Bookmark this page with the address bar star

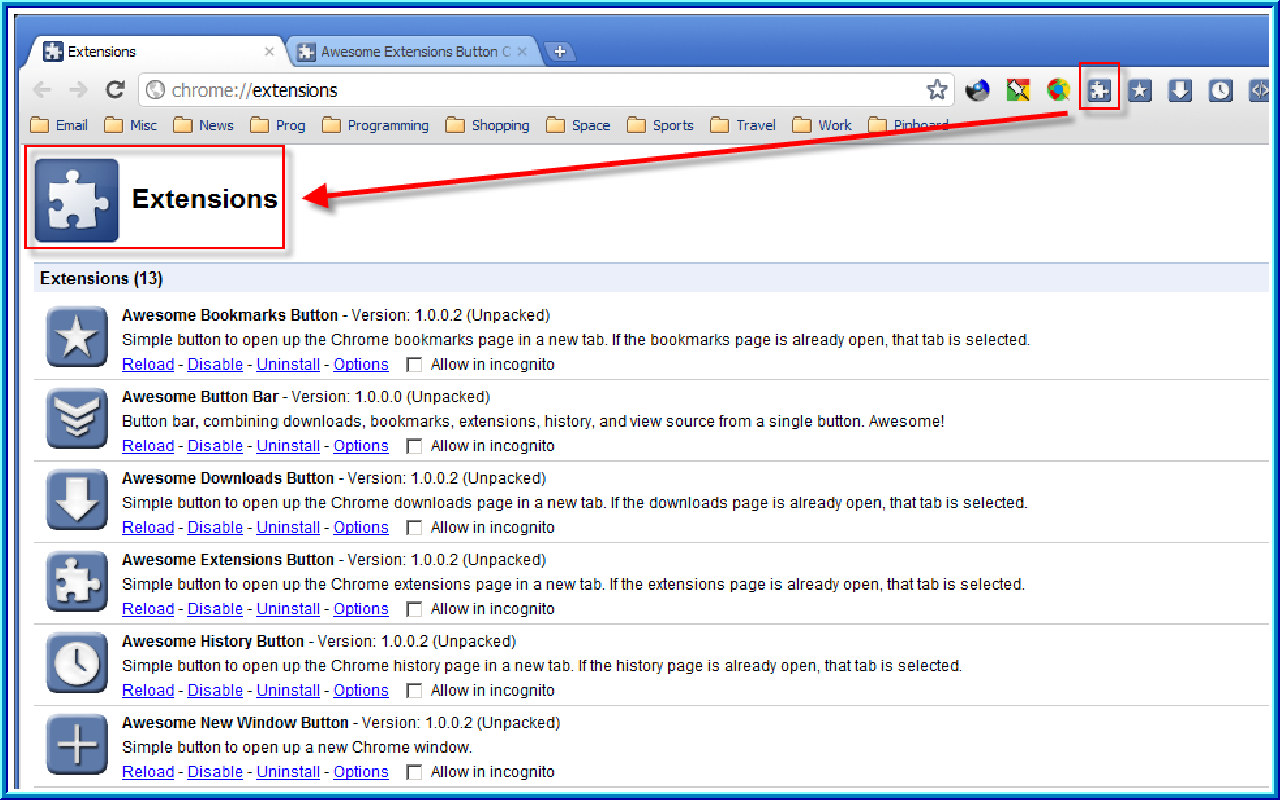(937, 90)
